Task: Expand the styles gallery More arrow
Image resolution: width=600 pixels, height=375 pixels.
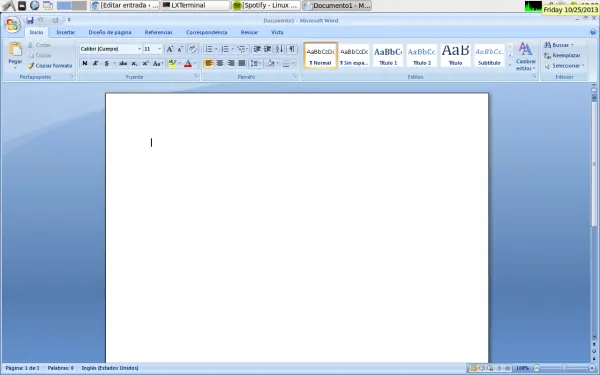Action: pyautogui.click(x=510, y=65)
